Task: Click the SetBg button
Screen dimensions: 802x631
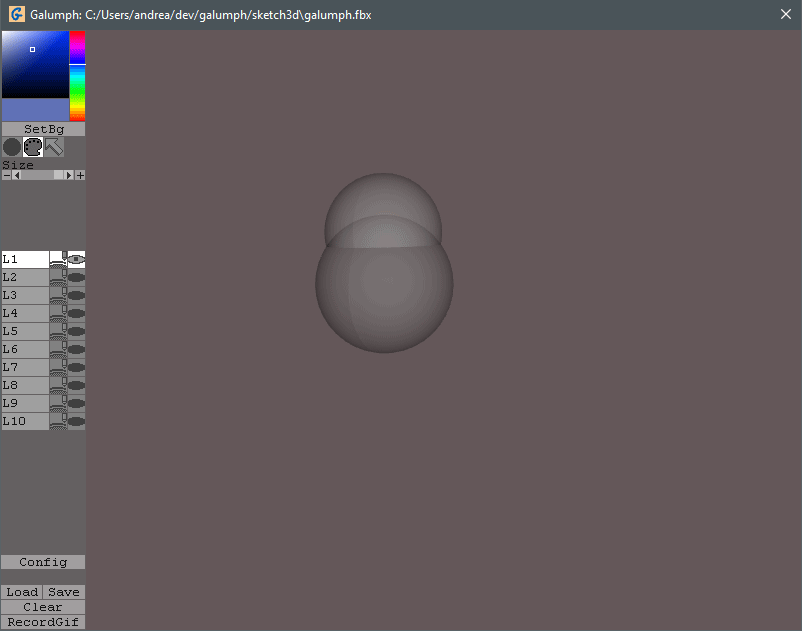Action: tap(43, 129)
